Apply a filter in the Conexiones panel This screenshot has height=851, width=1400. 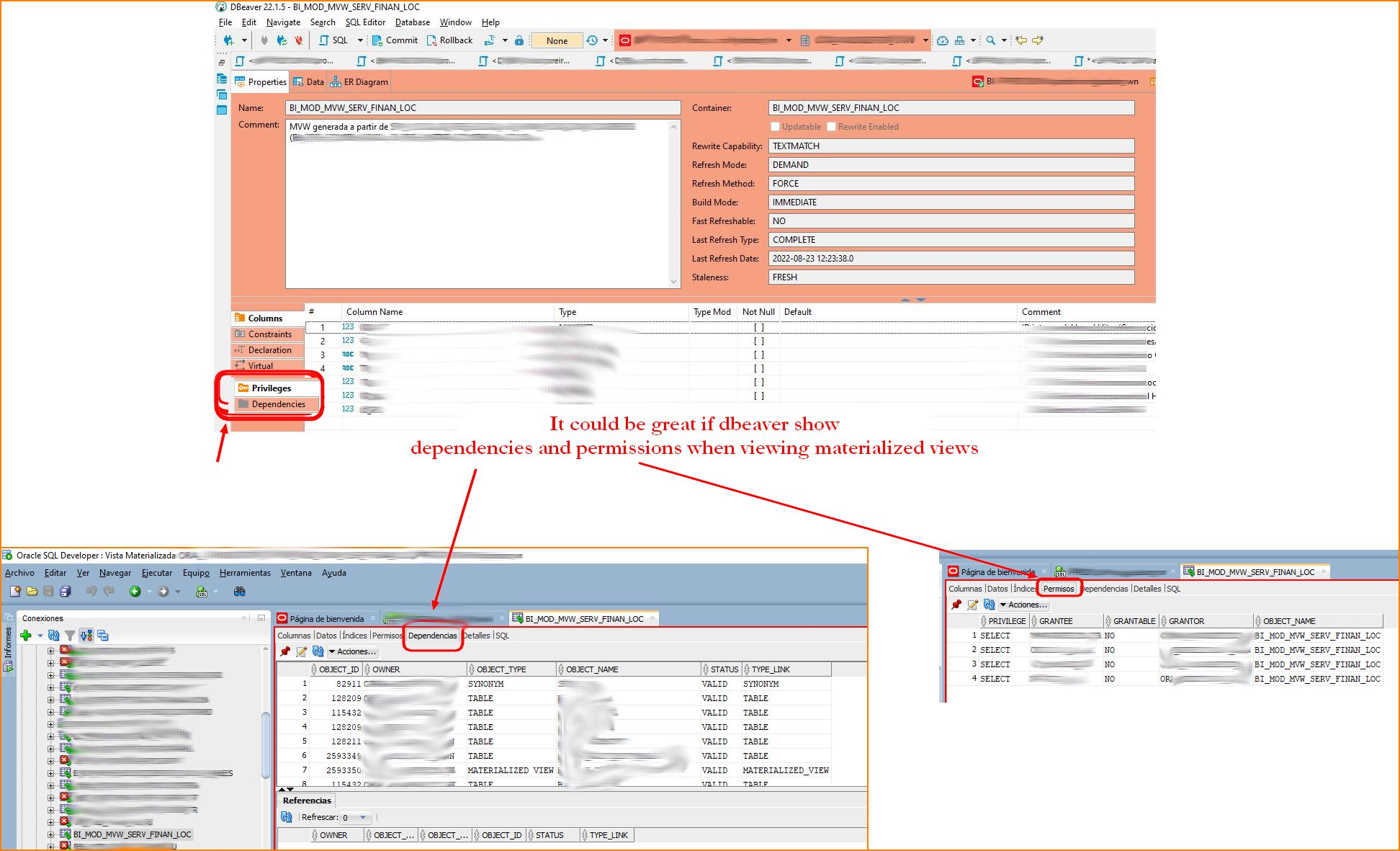69,635
